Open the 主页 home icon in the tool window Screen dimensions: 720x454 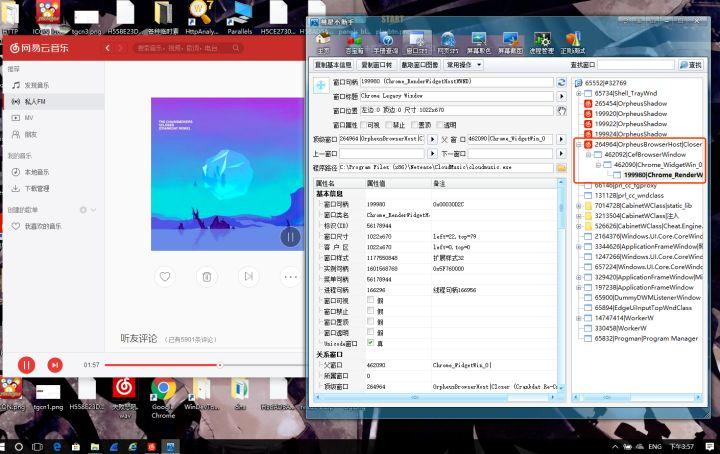323,43
